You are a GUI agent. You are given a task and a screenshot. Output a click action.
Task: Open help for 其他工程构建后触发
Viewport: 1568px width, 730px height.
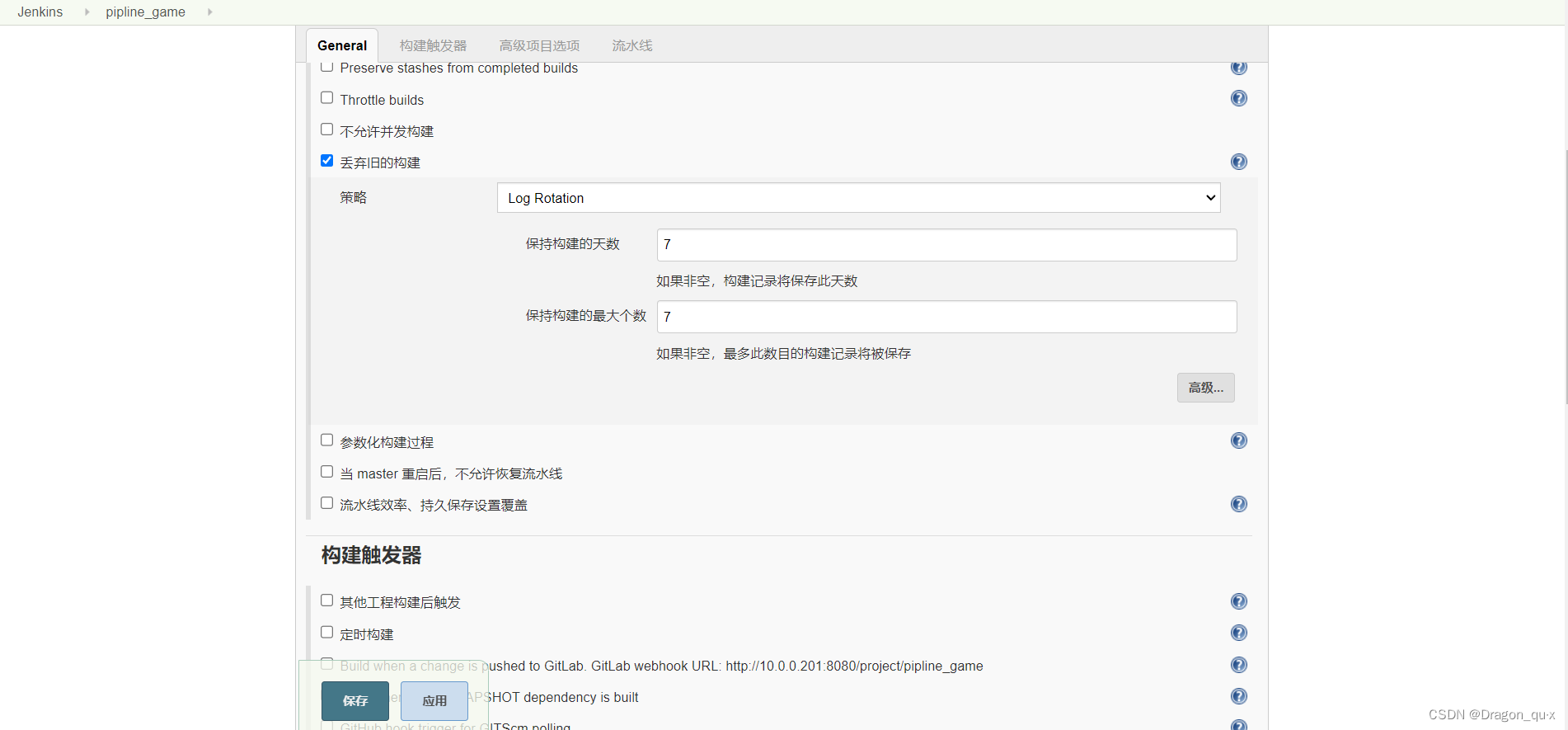(x=1238, y=601)
